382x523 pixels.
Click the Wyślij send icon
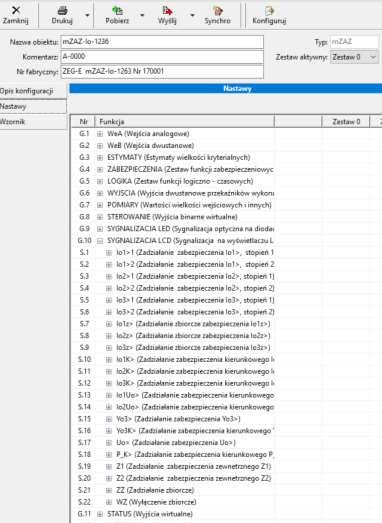[x=167, y=10]
